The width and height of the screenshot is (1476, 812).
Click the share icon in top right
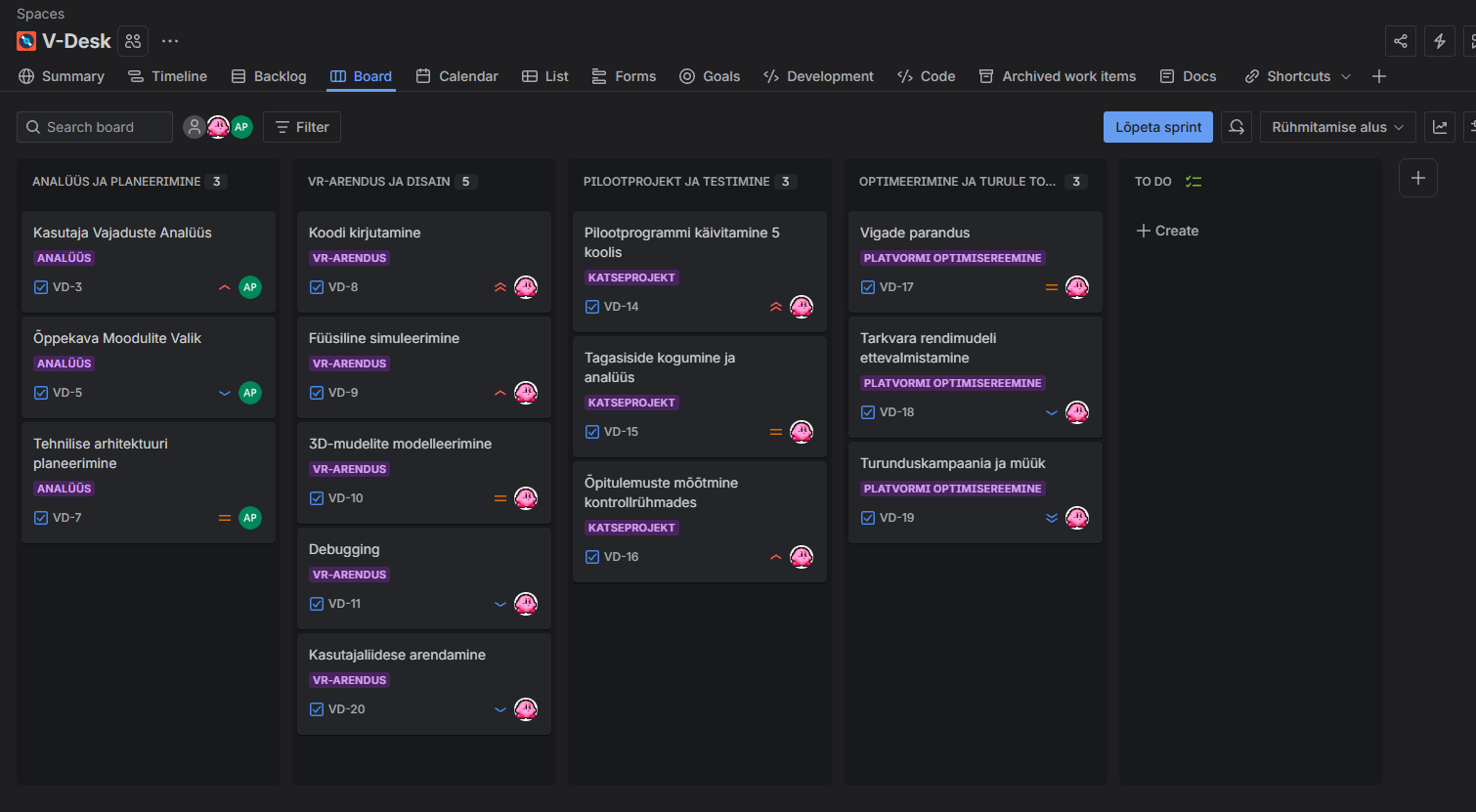[1401, 41]
